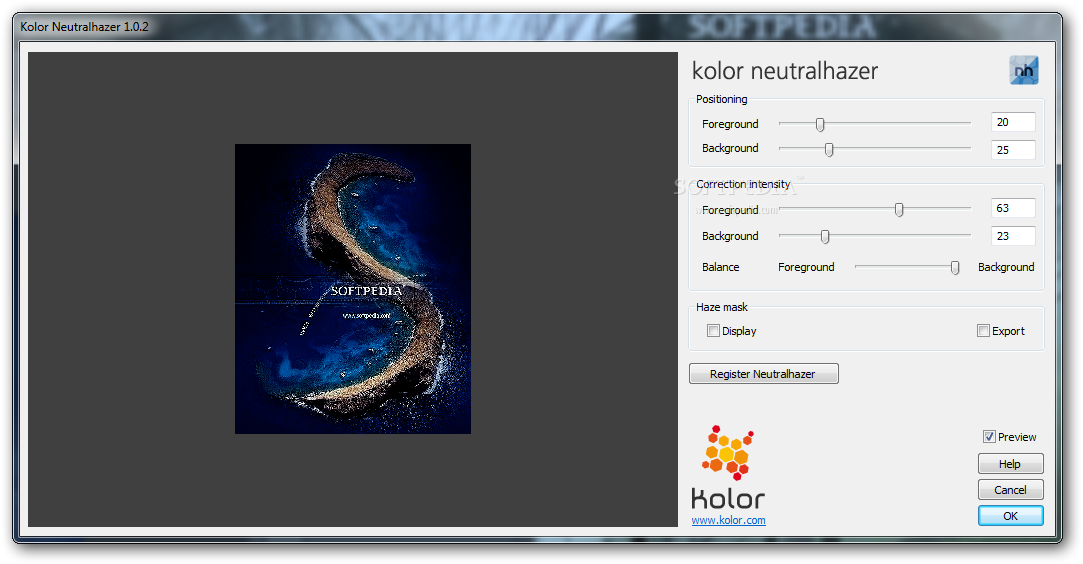Click the Correction Foreground value field showing 63
This screenshot has height=564, width=1083.
click(x=1013, y=208)
